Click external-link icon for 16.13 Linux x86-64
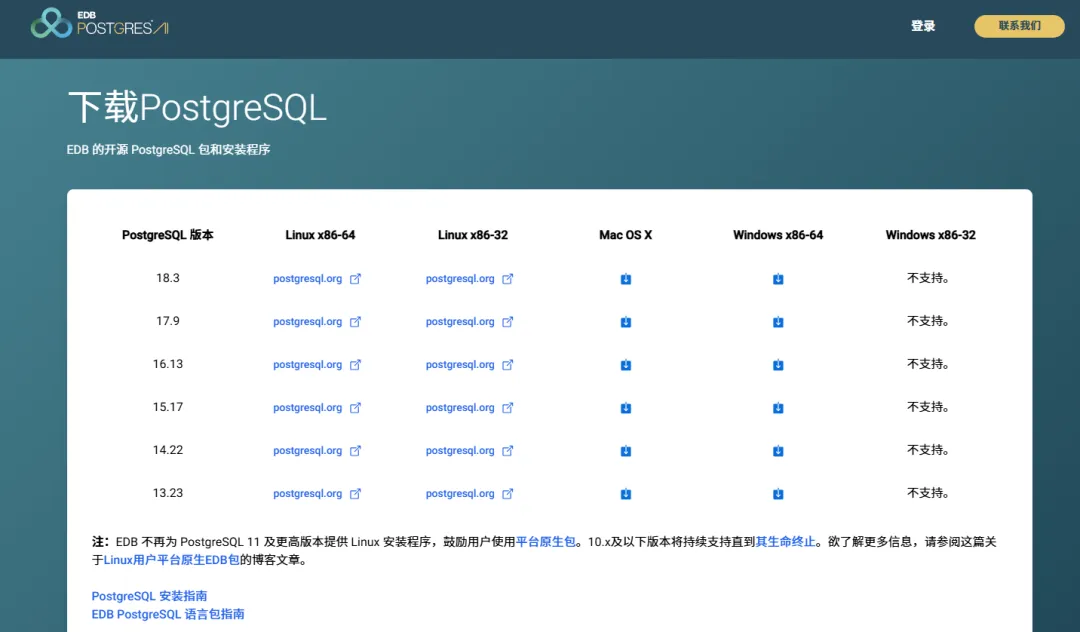 (355, 365)
